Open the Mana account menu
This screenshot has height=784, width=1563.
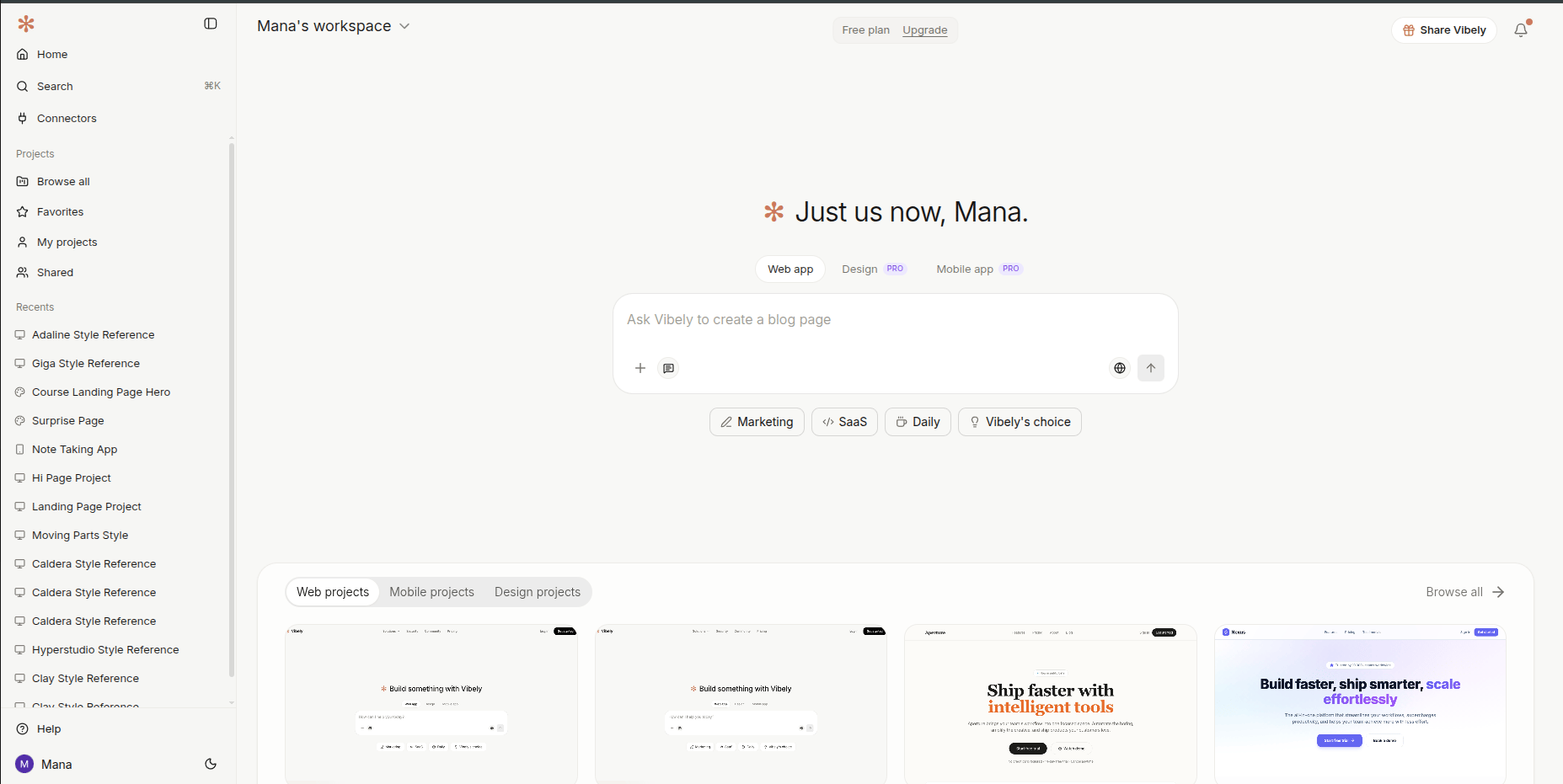[44, 764]
